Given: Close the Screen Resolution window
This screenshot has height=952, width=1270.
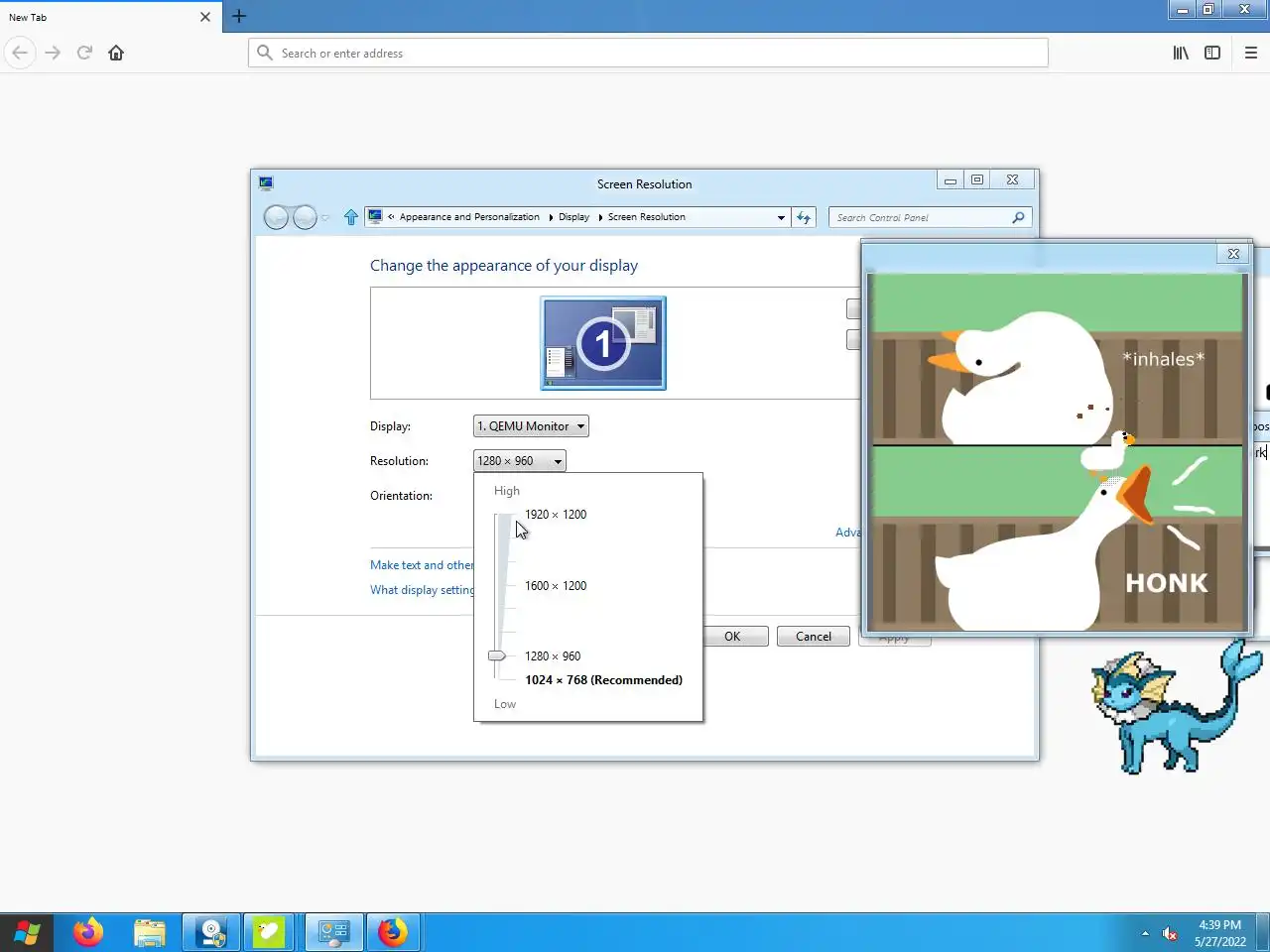Looking at the screenshot, I should coord(1012,179).
